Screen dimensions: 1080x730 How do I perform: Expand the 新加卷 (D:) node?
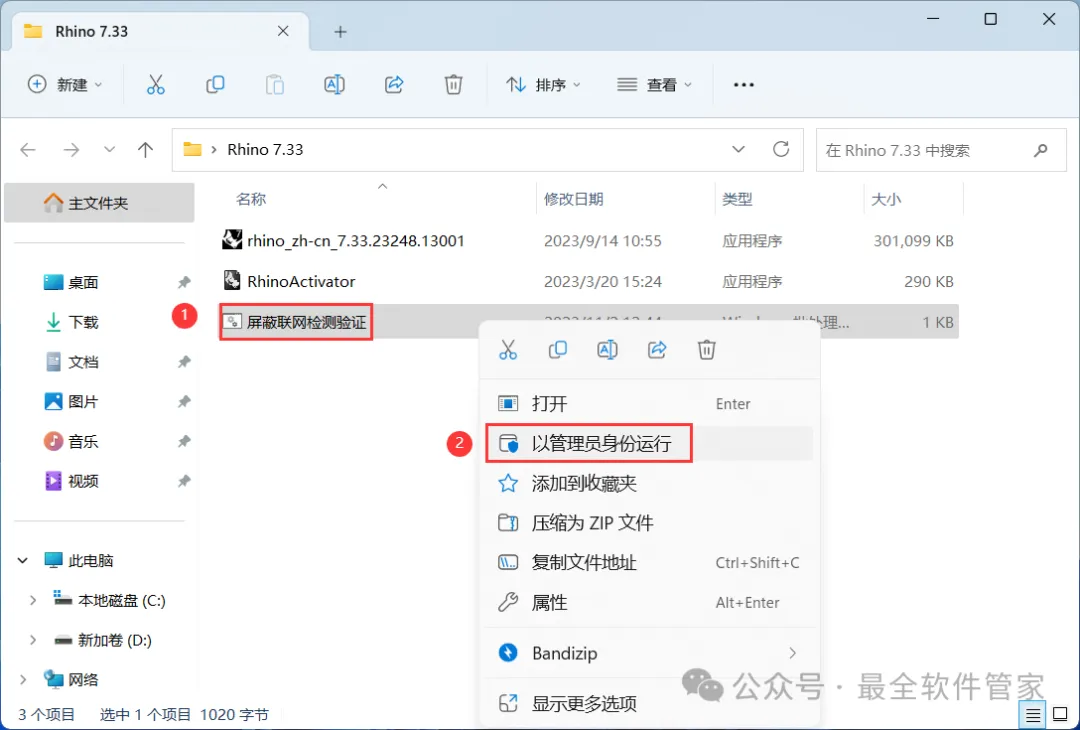click(x=32, y=640)
